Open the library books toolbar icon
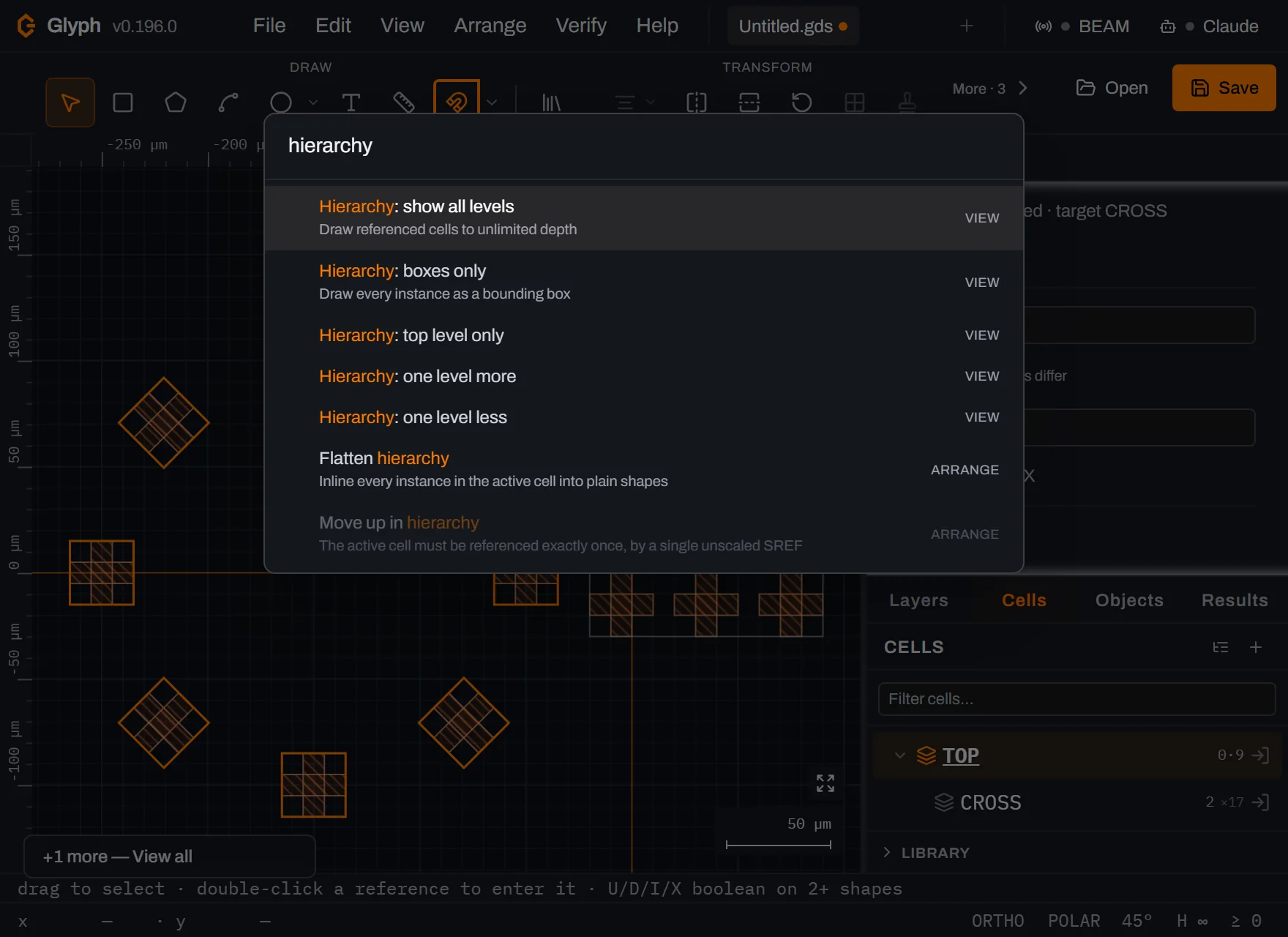The width and height of the screenshot is (1288, 937). point(551,102)
